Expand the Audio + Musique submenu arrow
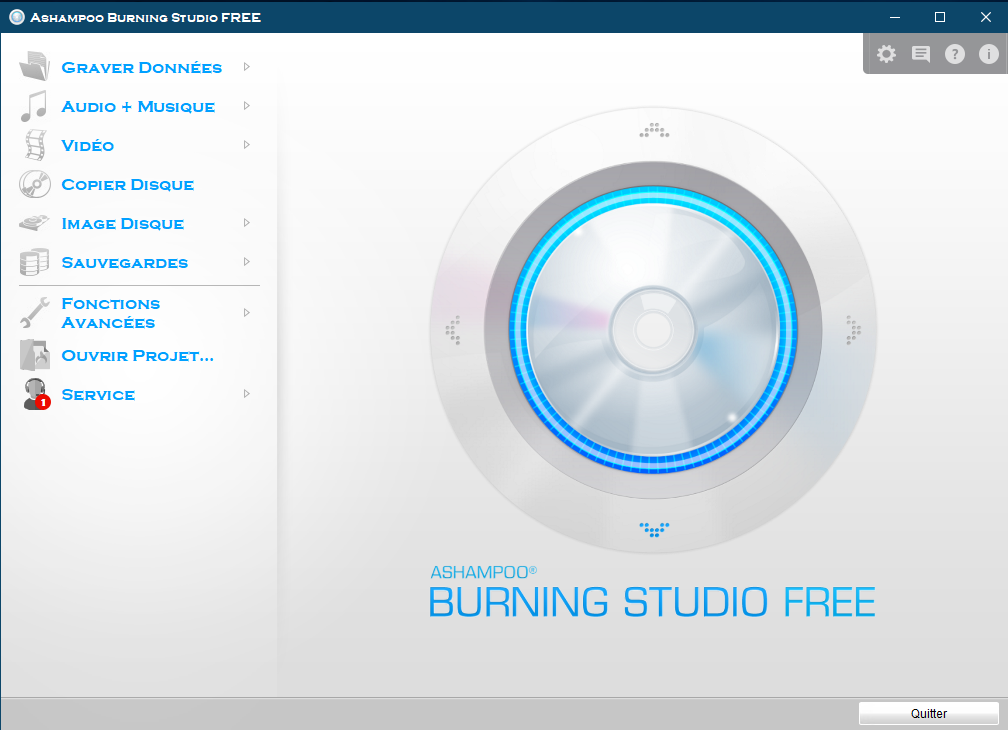 246,106
